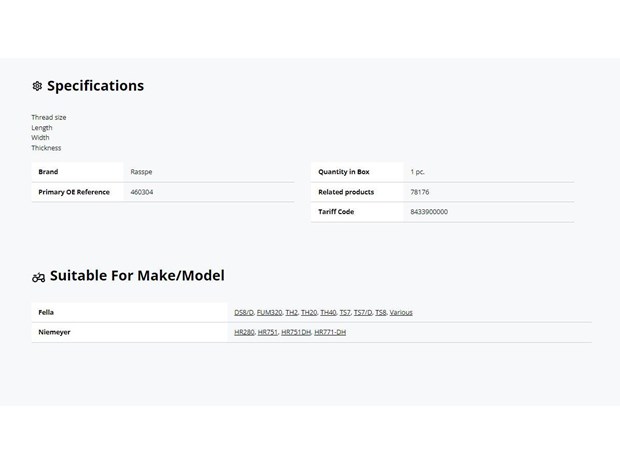Select the TH20 model link
This screenshot has height=465, width=620.
point(309,312)
